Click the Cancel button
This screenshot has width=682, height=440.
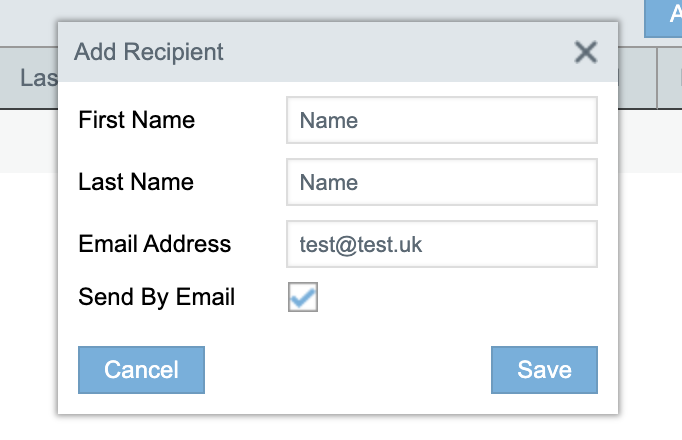pos(141,370)
